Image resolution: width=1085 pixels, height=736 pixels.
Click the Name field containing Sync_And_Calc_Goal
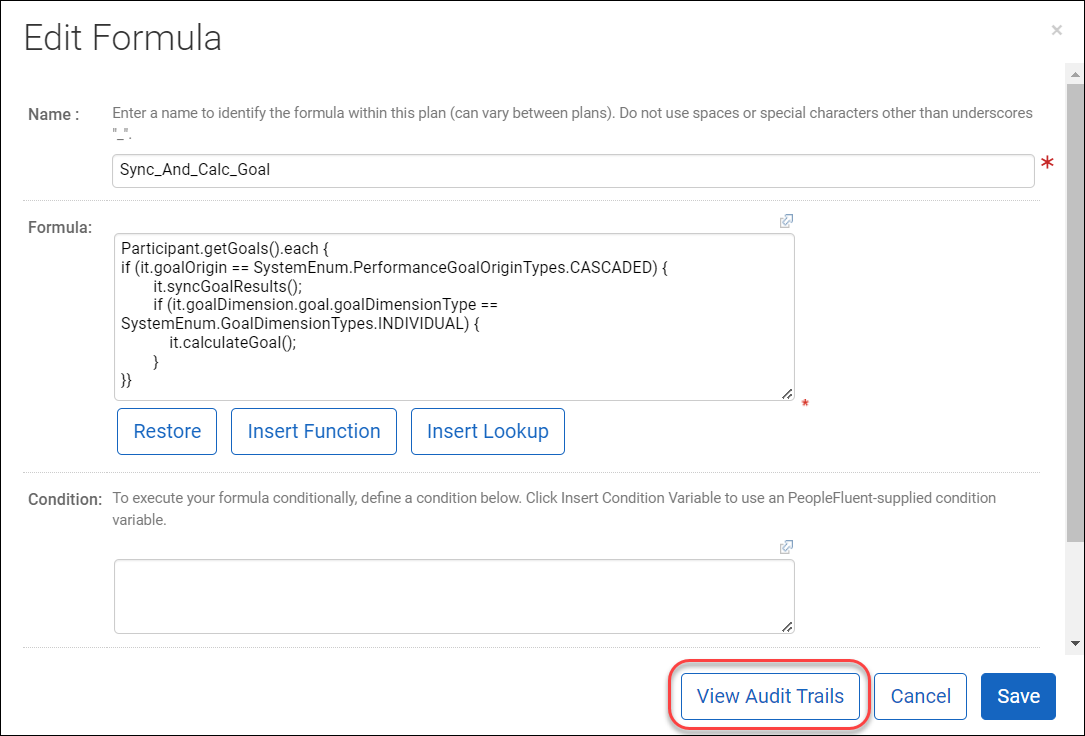573,170
